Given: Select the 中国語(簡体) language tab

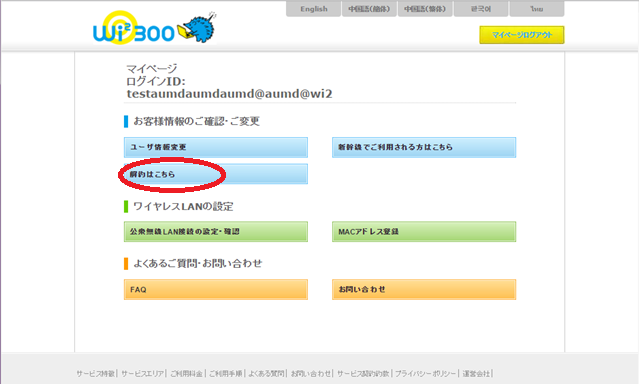Looking at the screenshot, I should (369, 9).
